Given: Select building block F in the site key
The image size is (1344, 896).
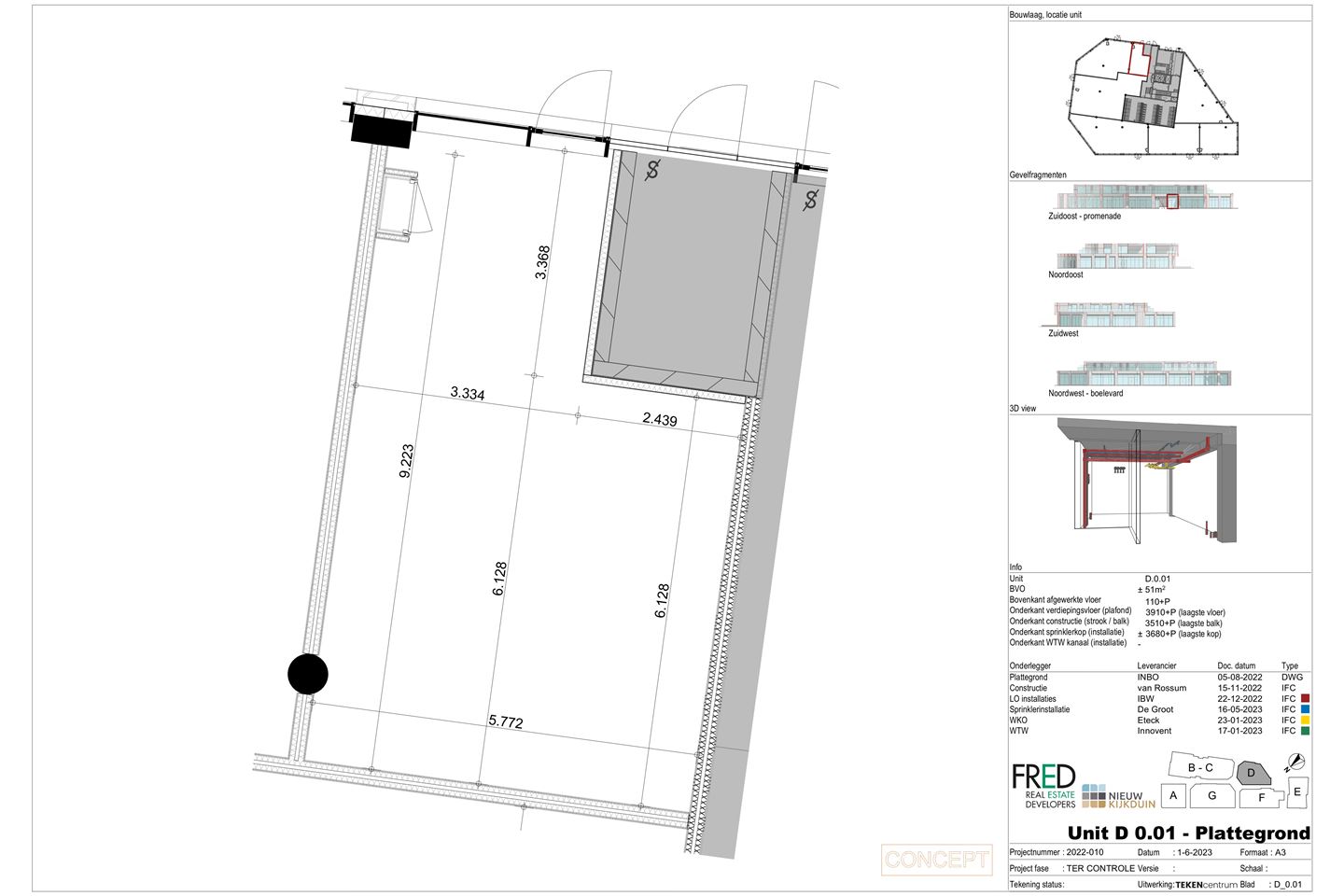Looking at the screenshot, I should 1262,798.
